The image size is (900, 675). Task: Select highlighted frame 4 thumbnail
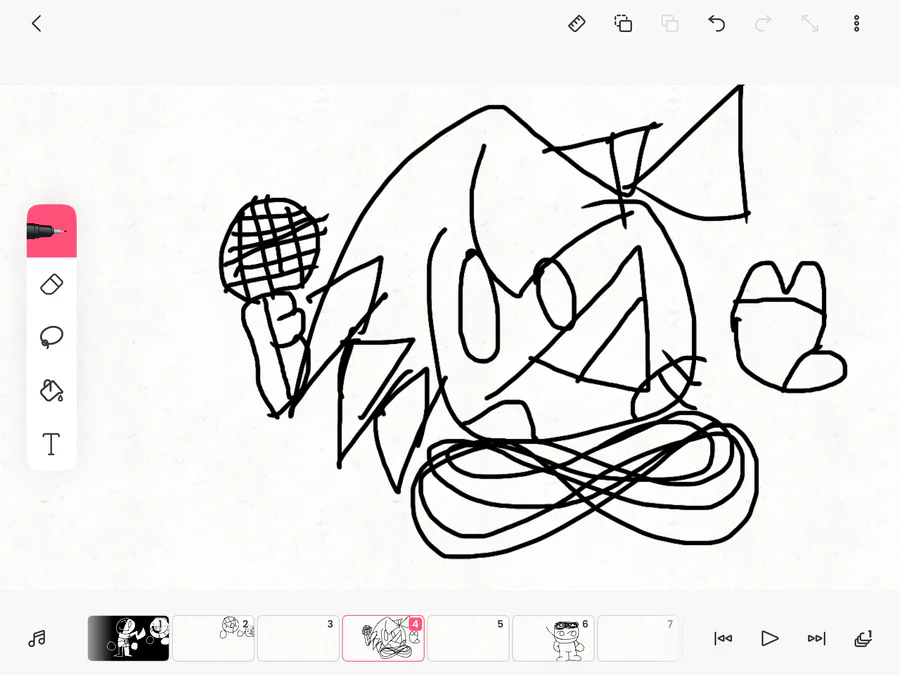coord(383,638)
